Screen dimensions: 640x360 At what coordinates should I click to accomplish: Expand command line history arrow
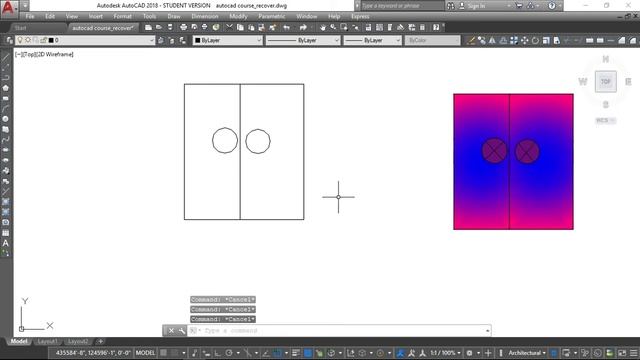(x=487, y=331)
